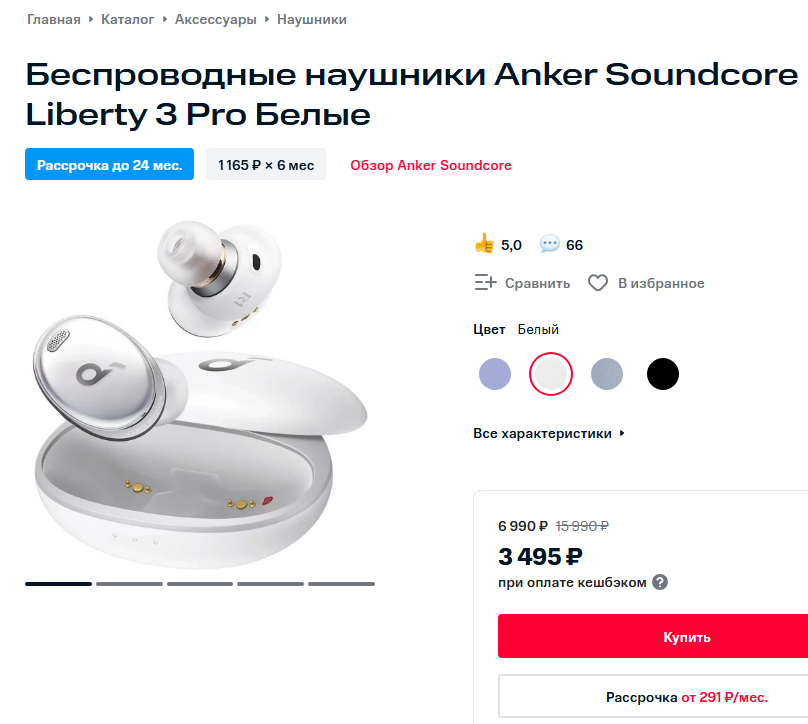Click the main earbuds product image

coord(200,394)
